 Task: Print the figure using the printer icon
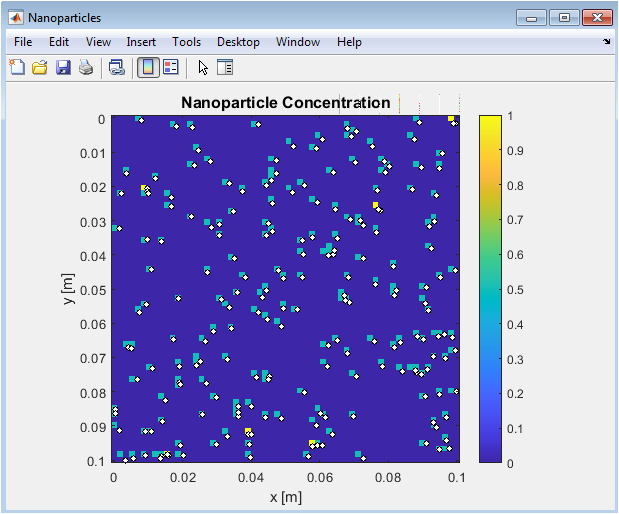(86, 68)
